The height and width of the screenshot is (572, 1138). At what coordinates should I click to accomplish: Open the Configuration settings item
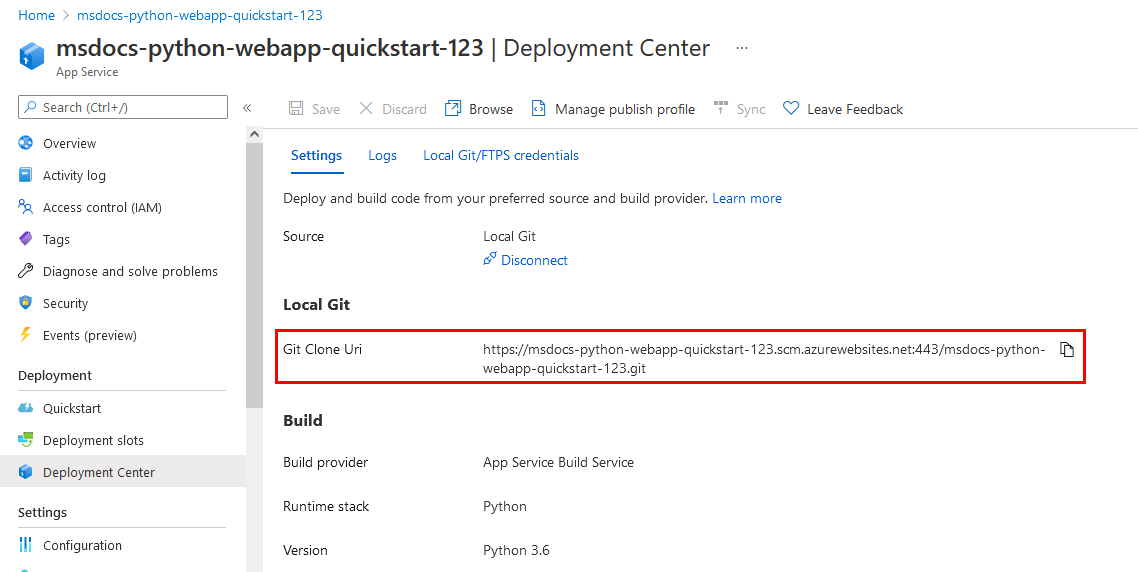click(82, 546)
